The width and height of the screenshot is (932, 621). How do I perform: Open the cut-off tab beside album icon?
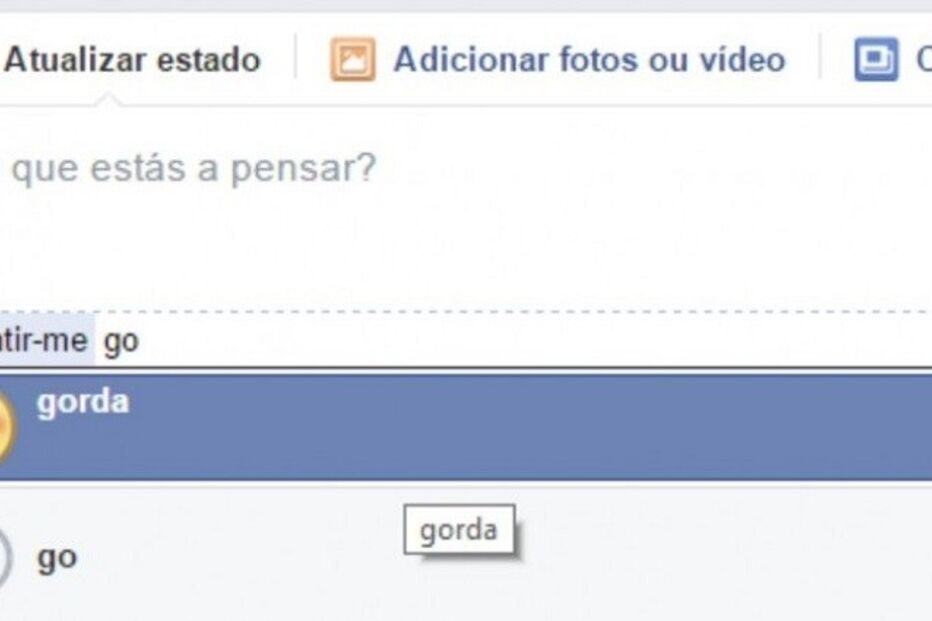924,59
